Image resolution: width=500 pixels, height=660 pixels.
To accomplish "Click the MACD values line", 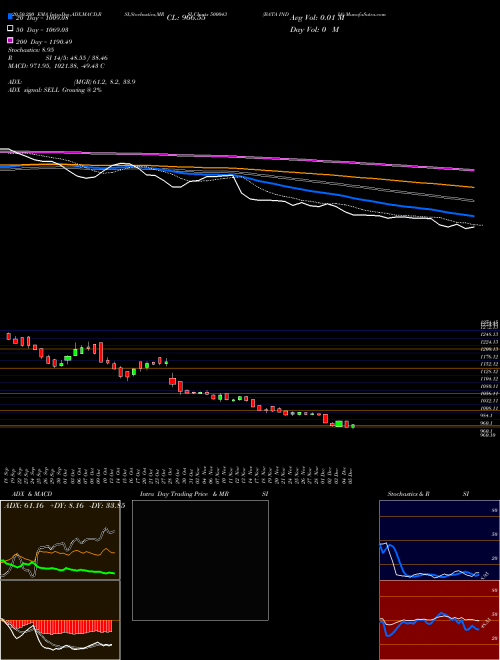I will tap(56, 66).
